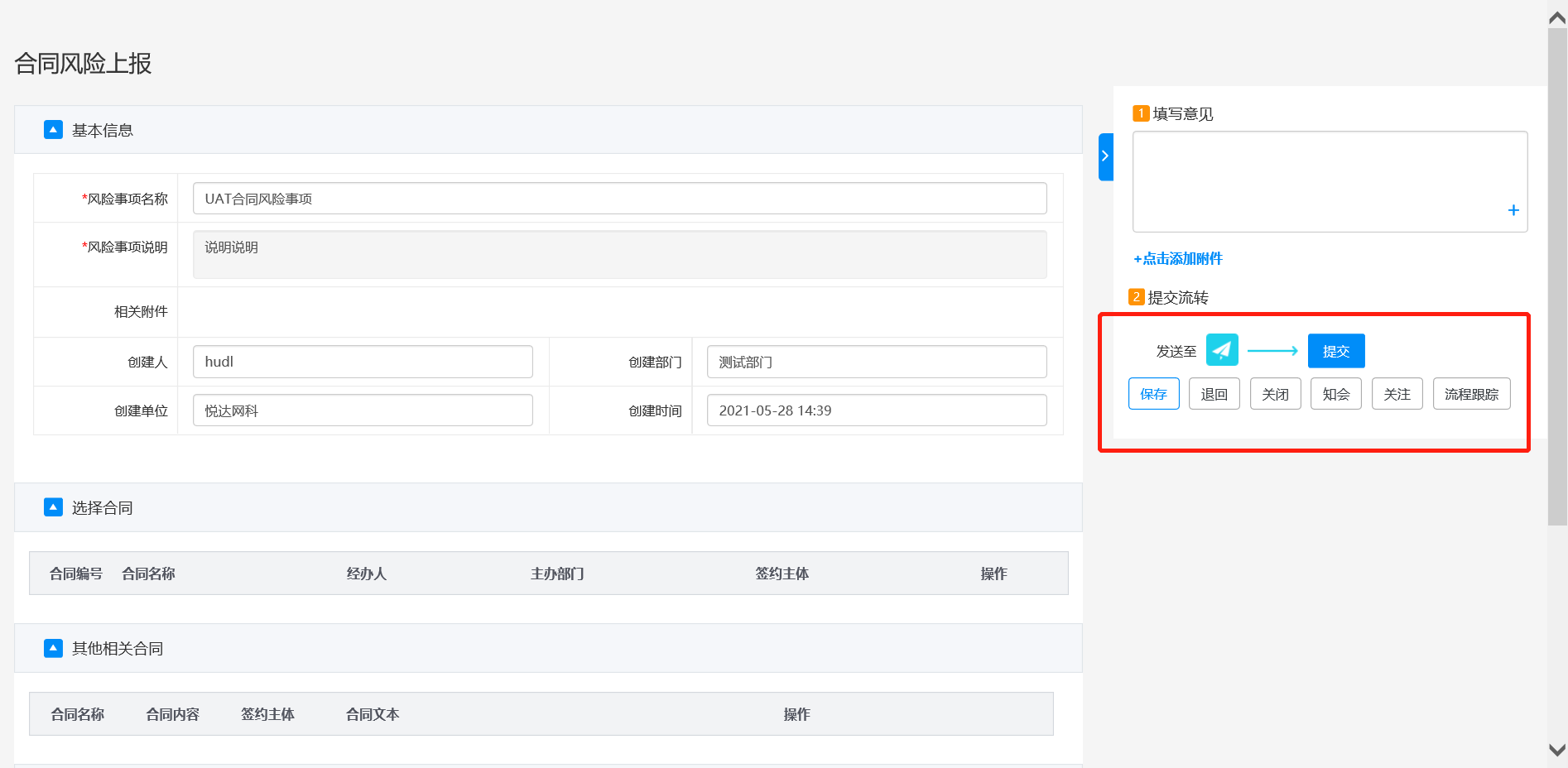Click the 保存 button
The image size is (1568, 768).
(1153, 394)
